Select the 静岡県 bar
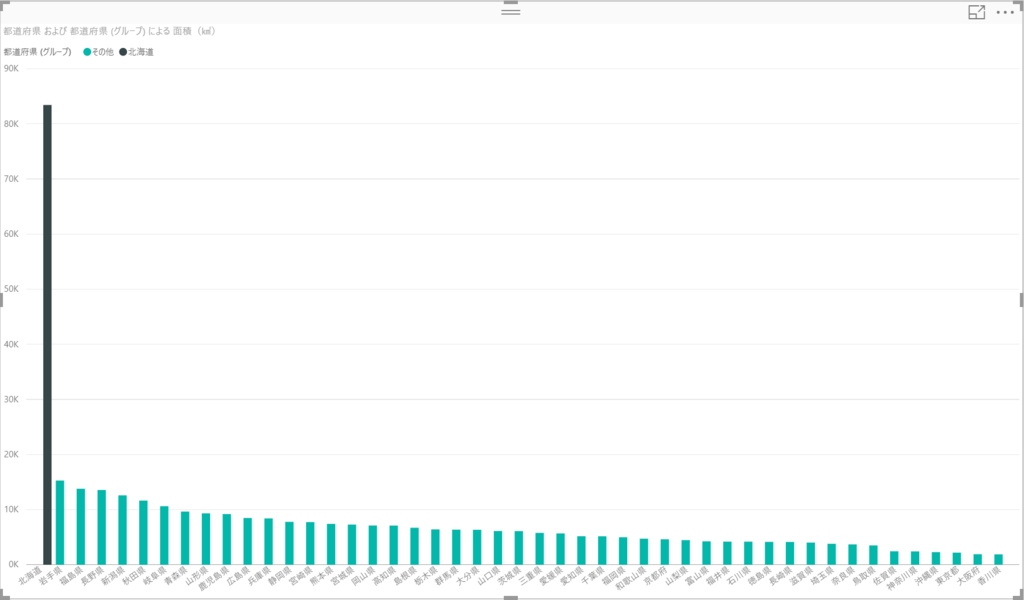This screenshot has height=600, width=1024. click(x=289, y=543)
